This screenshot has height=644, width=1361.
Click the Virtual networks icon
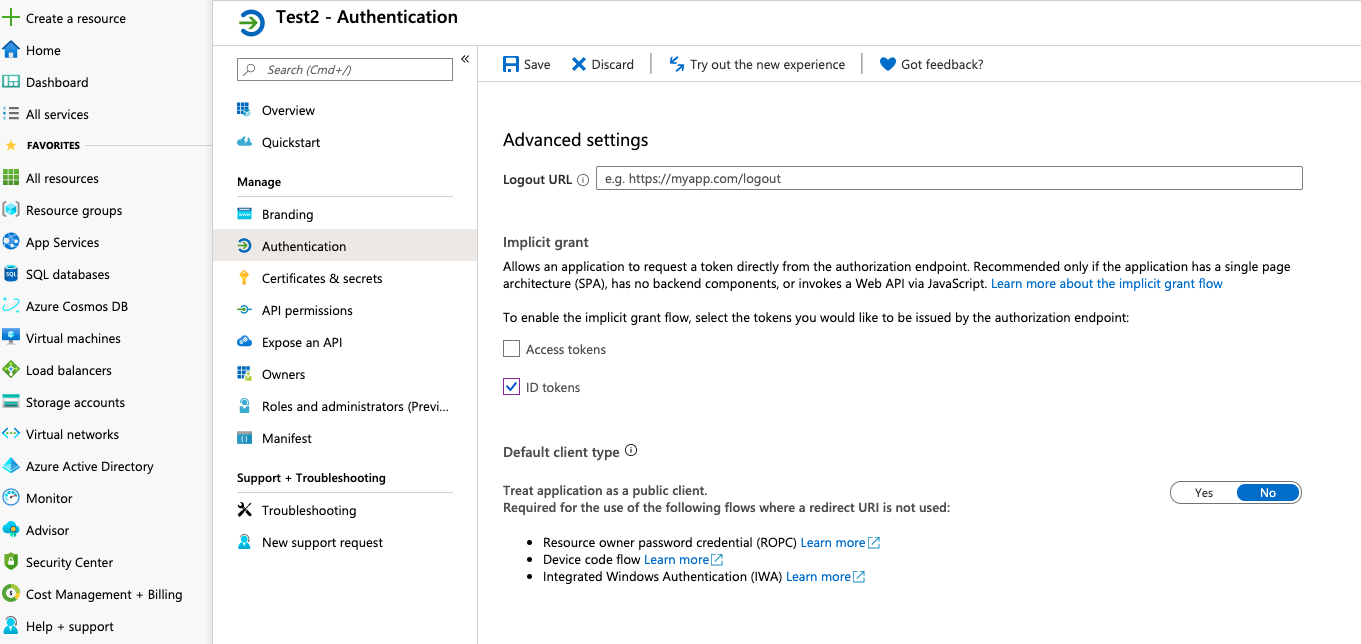point(11,434)
